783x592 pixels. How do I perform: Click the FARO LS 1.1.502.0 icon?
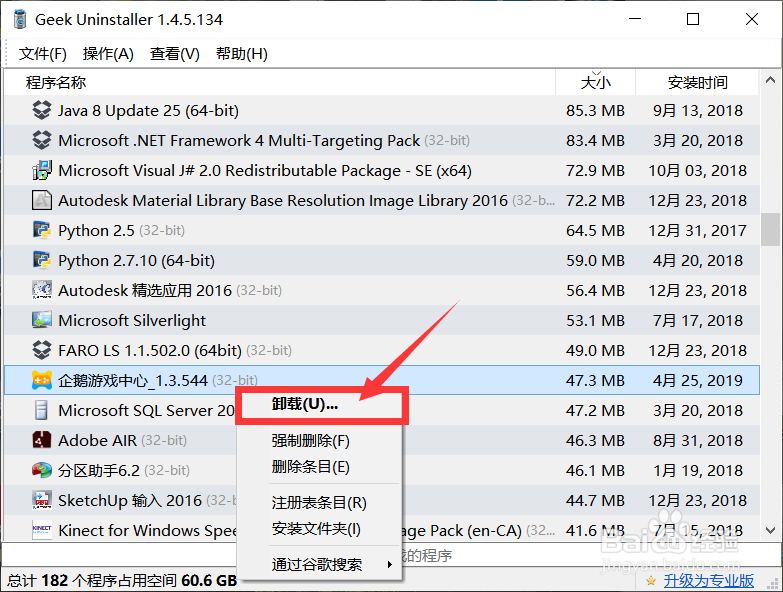[41, 350]
